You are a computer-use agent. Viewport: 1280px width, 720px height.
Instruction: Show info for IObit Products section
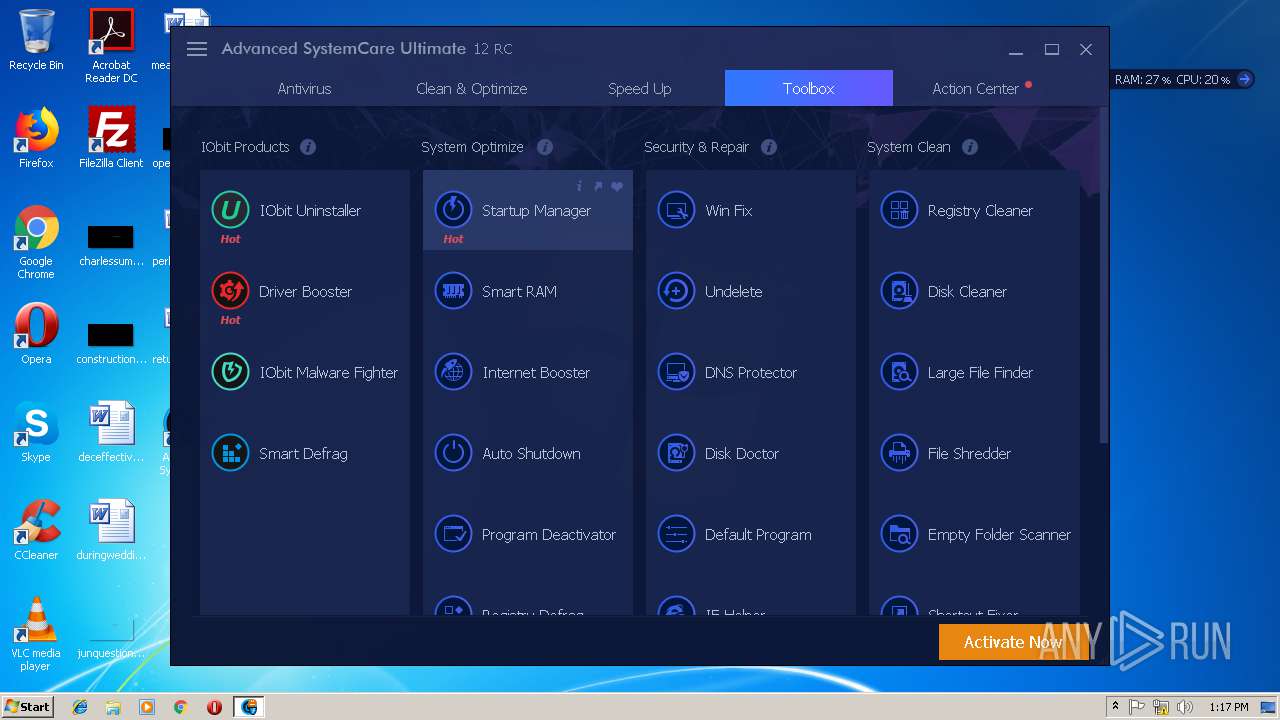tap(308, 147)
